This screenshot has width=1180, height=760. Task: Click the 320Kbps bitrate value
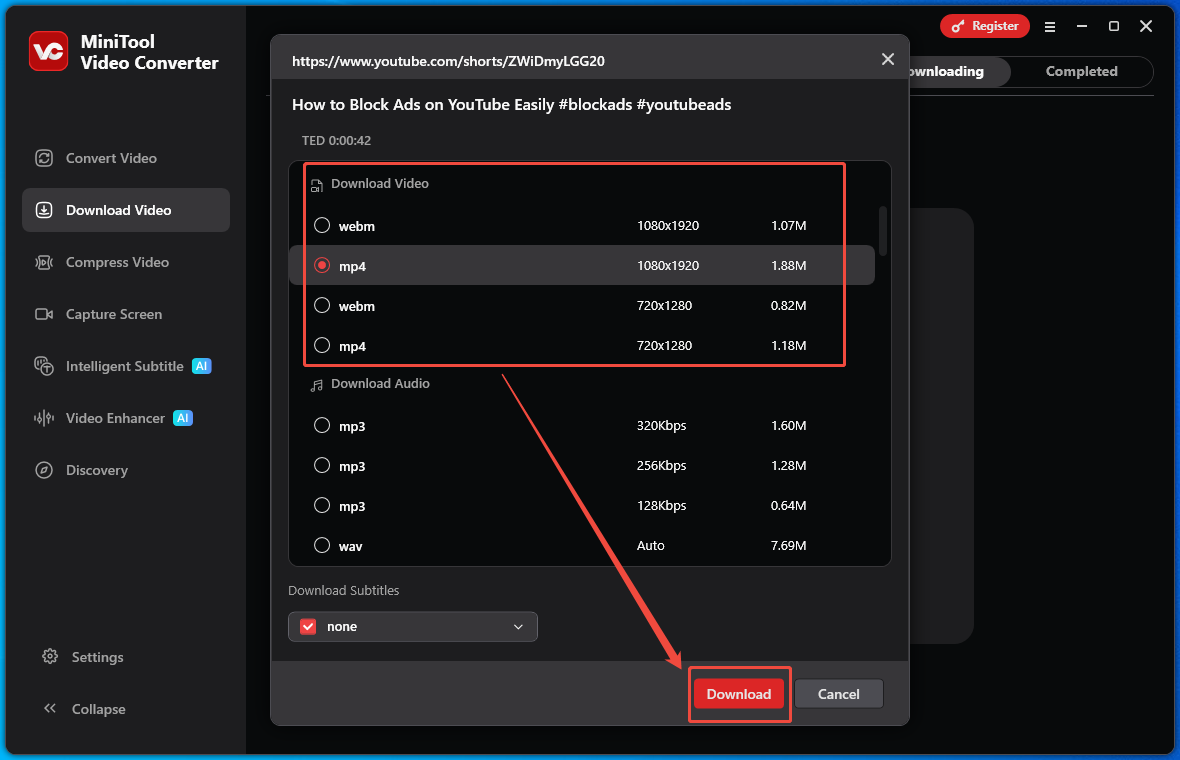pyautogui.click(x=661, y=426)
